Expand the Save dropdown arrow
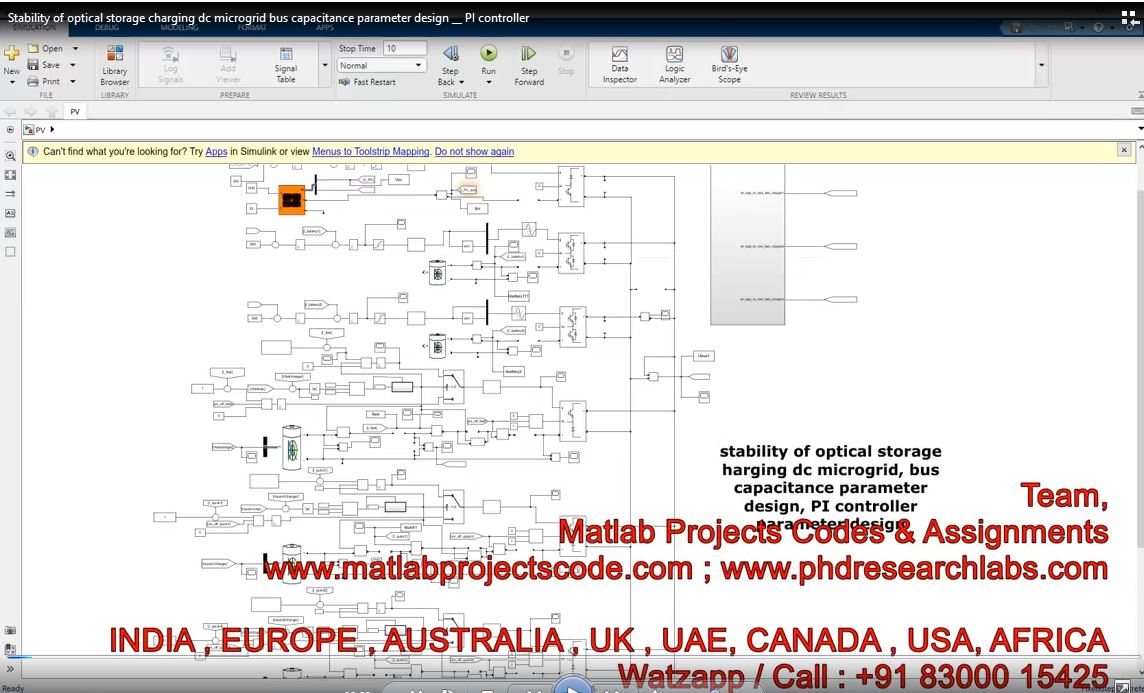The height and width of the screenshot is (693, 1144). (73, 65)
